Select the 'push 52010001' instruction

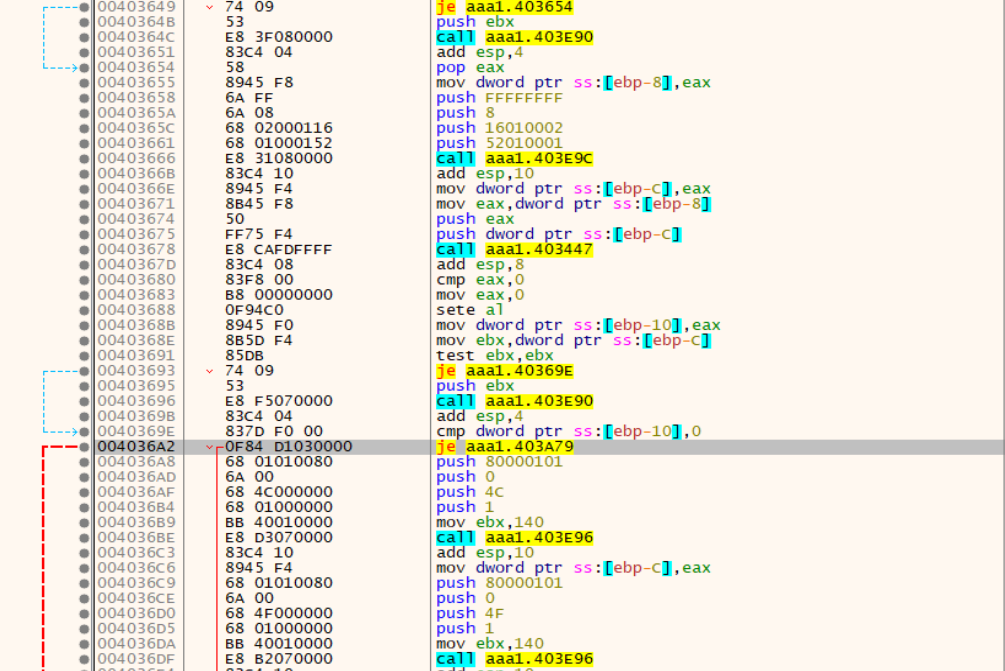click(x=499, y=143)
